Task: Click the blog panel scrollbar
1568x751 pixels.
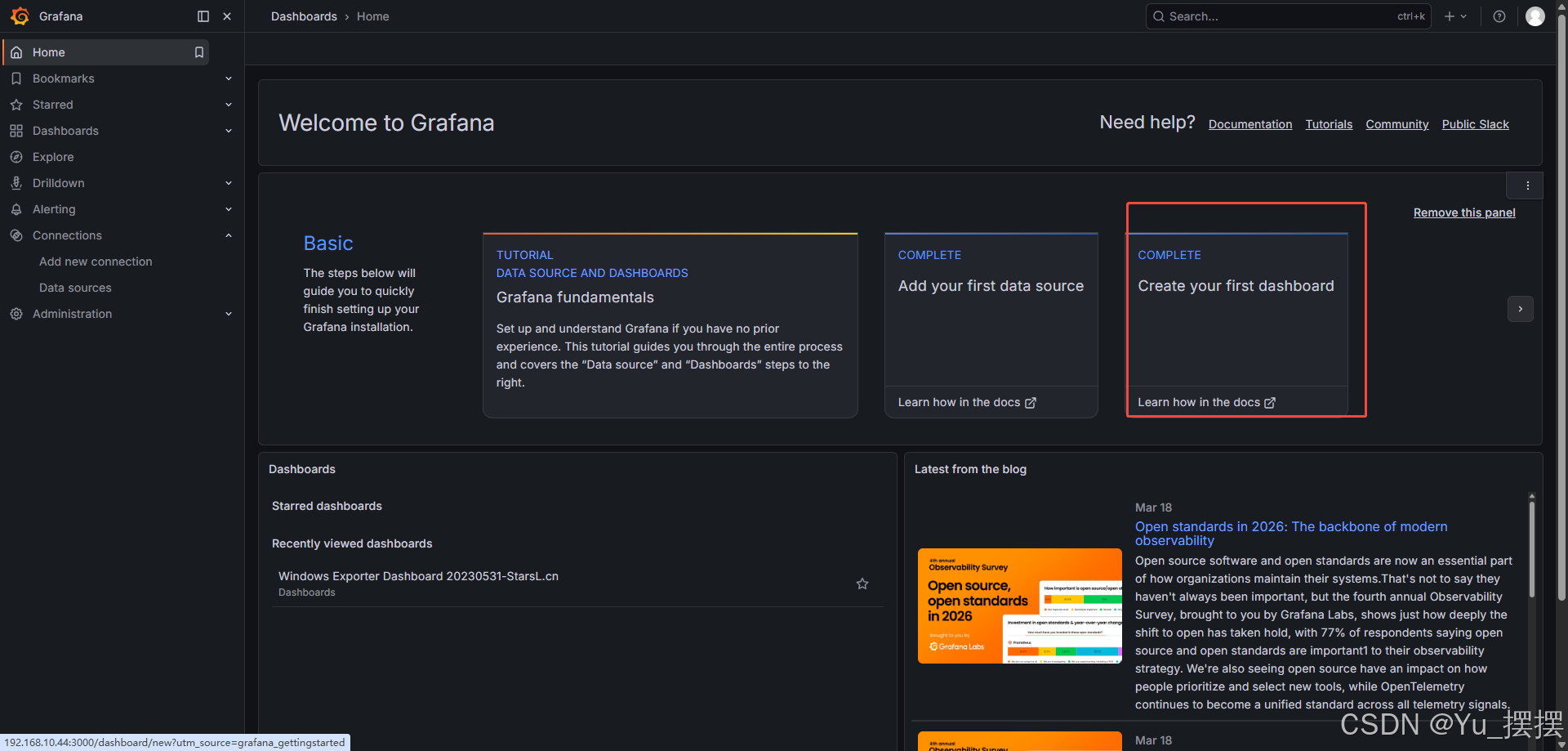Action: click(1532, 548)
